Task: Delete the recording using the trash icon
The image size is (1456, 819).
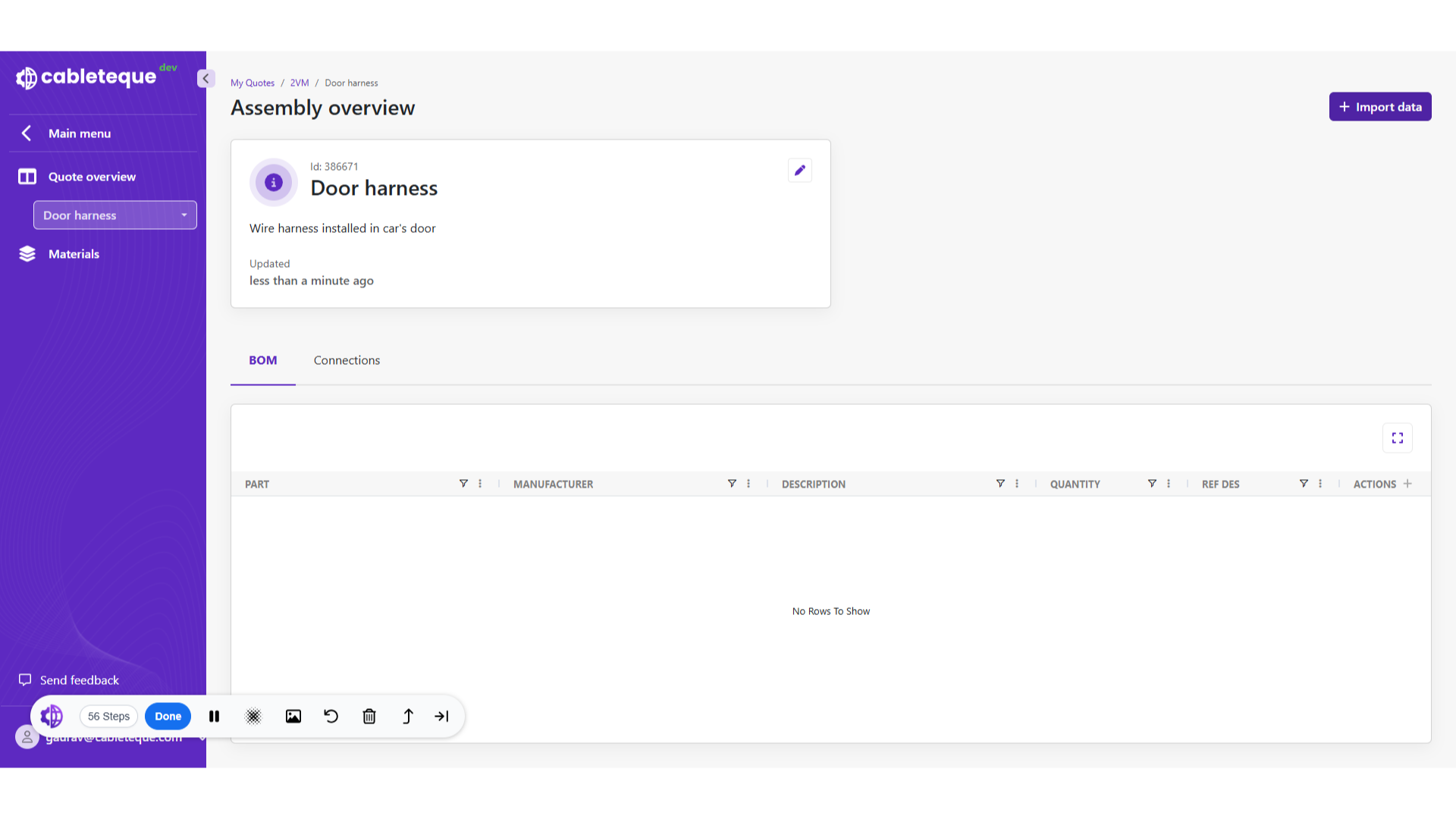Action: tap(369, 716)
